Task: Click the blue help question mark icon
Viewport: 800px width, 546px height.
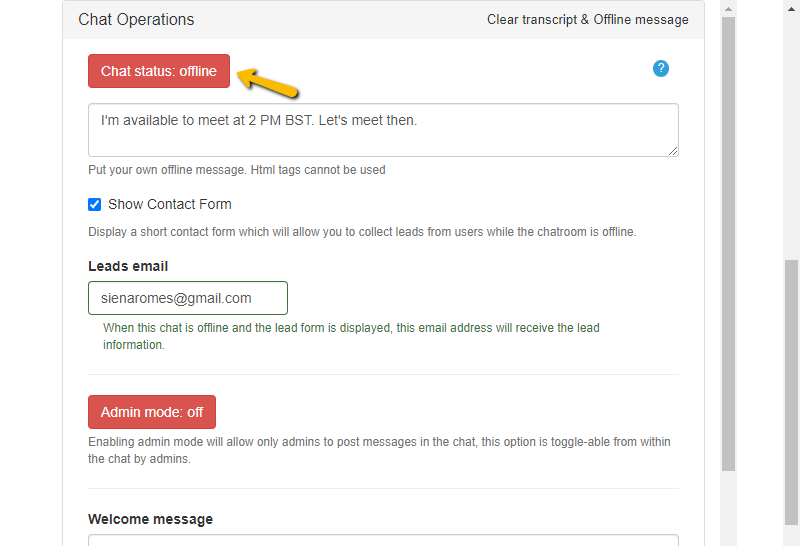Action: [x=660, y=69]
